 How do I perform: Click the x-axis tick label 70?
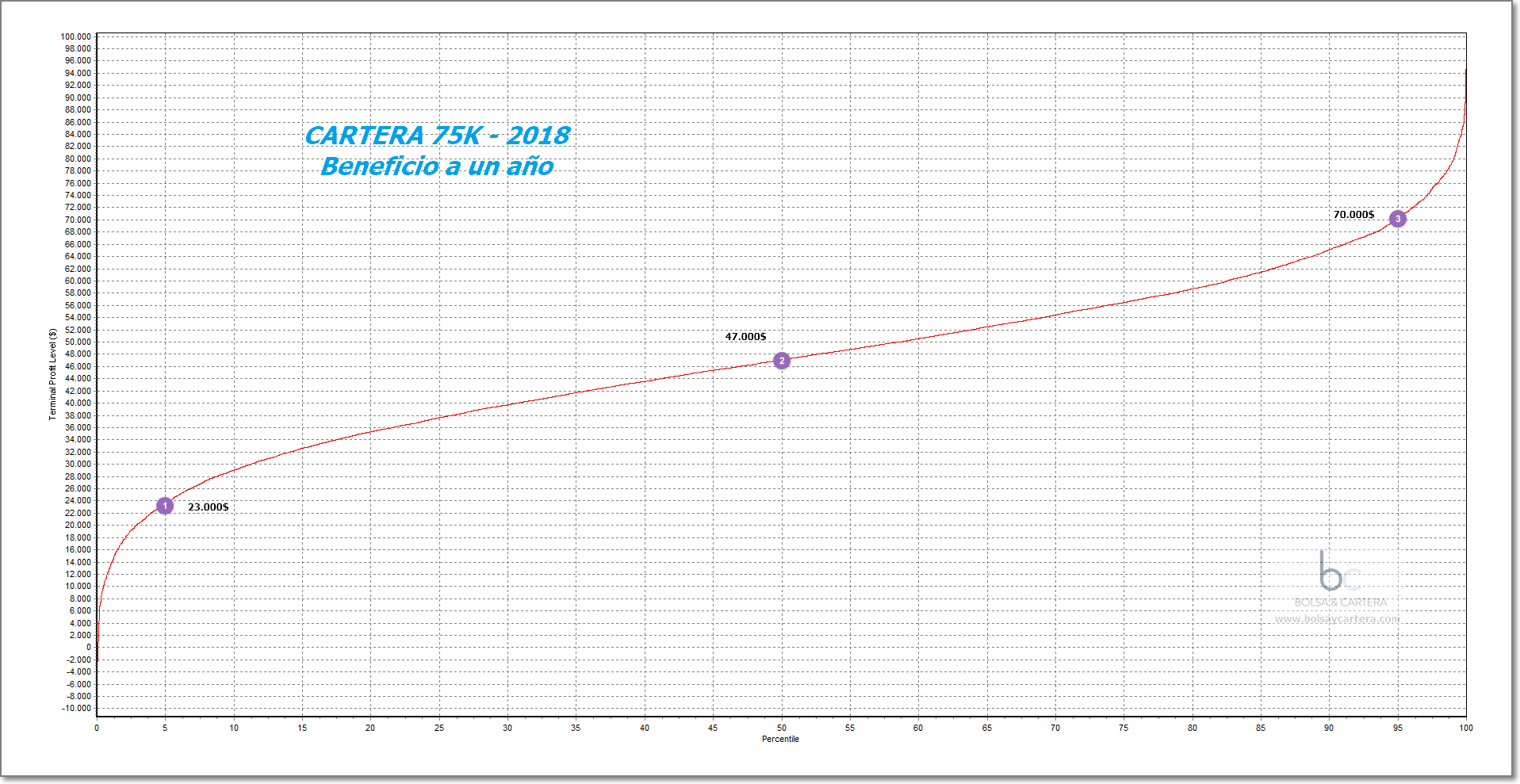pos(1055,728)
